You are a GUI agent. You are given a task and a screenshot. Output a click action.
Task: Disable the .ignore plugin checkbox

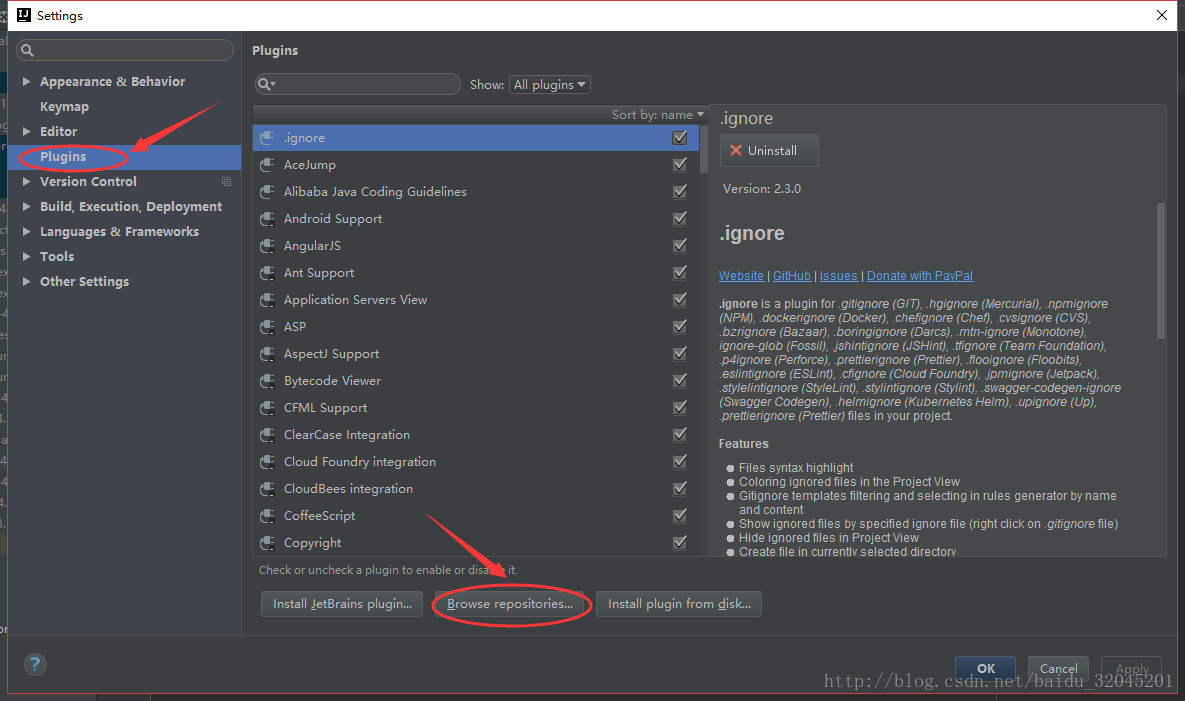click(x=679, y=137)
